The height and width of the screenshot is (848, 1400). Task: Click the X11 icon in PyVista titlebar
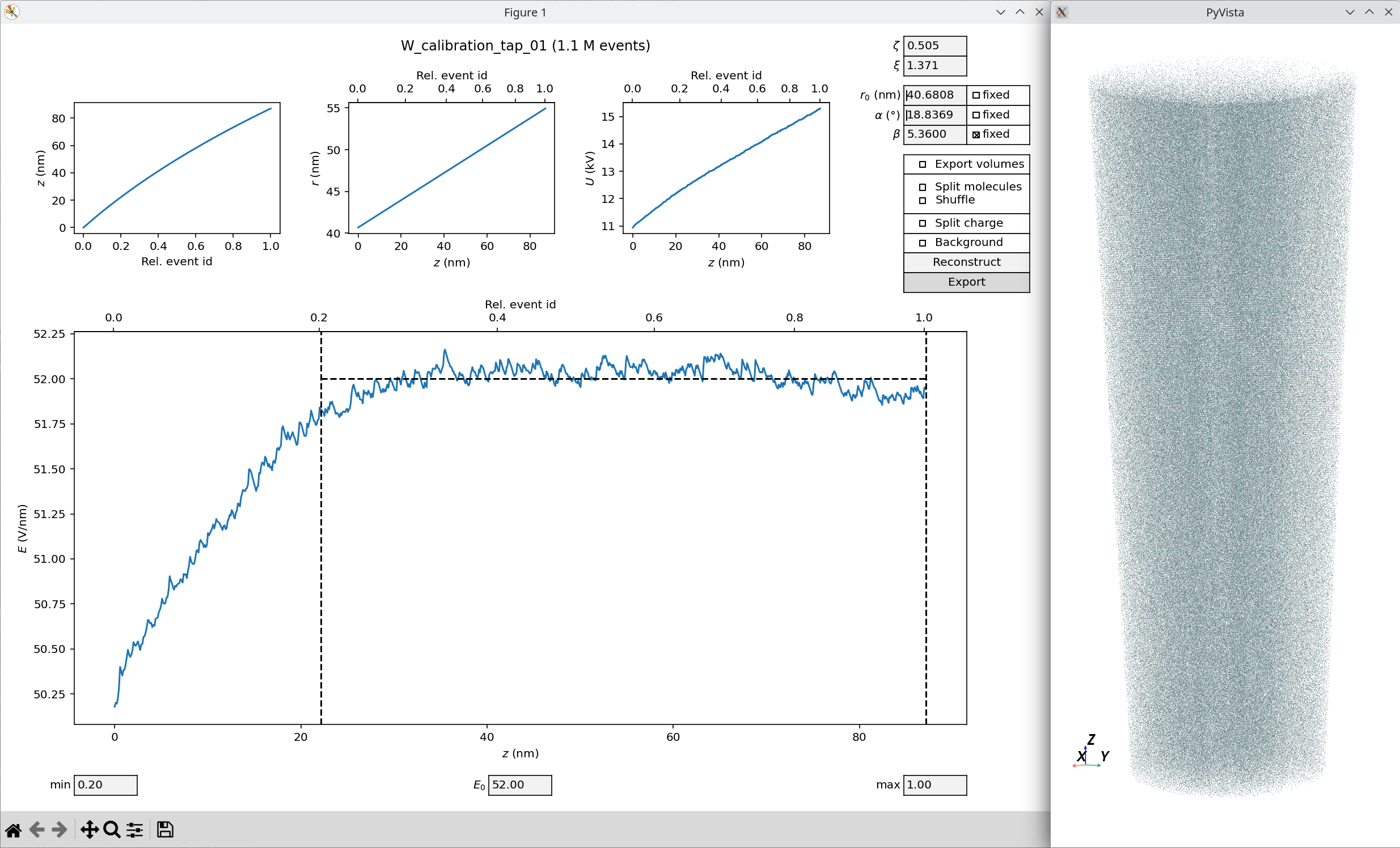pos(1061,12)
